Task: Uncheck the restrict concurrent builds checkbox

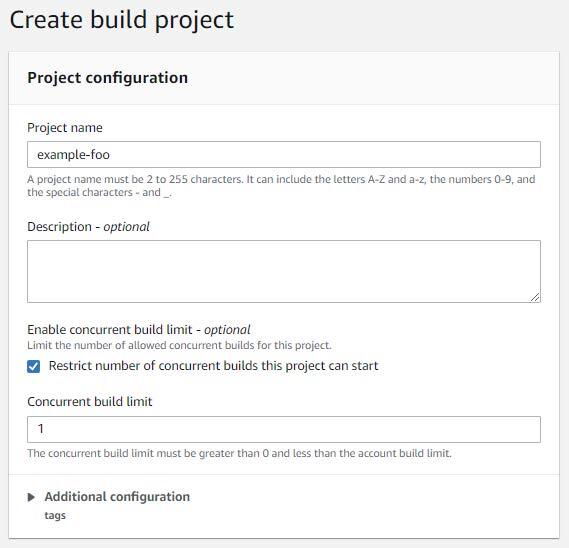Action: [34, 366]
